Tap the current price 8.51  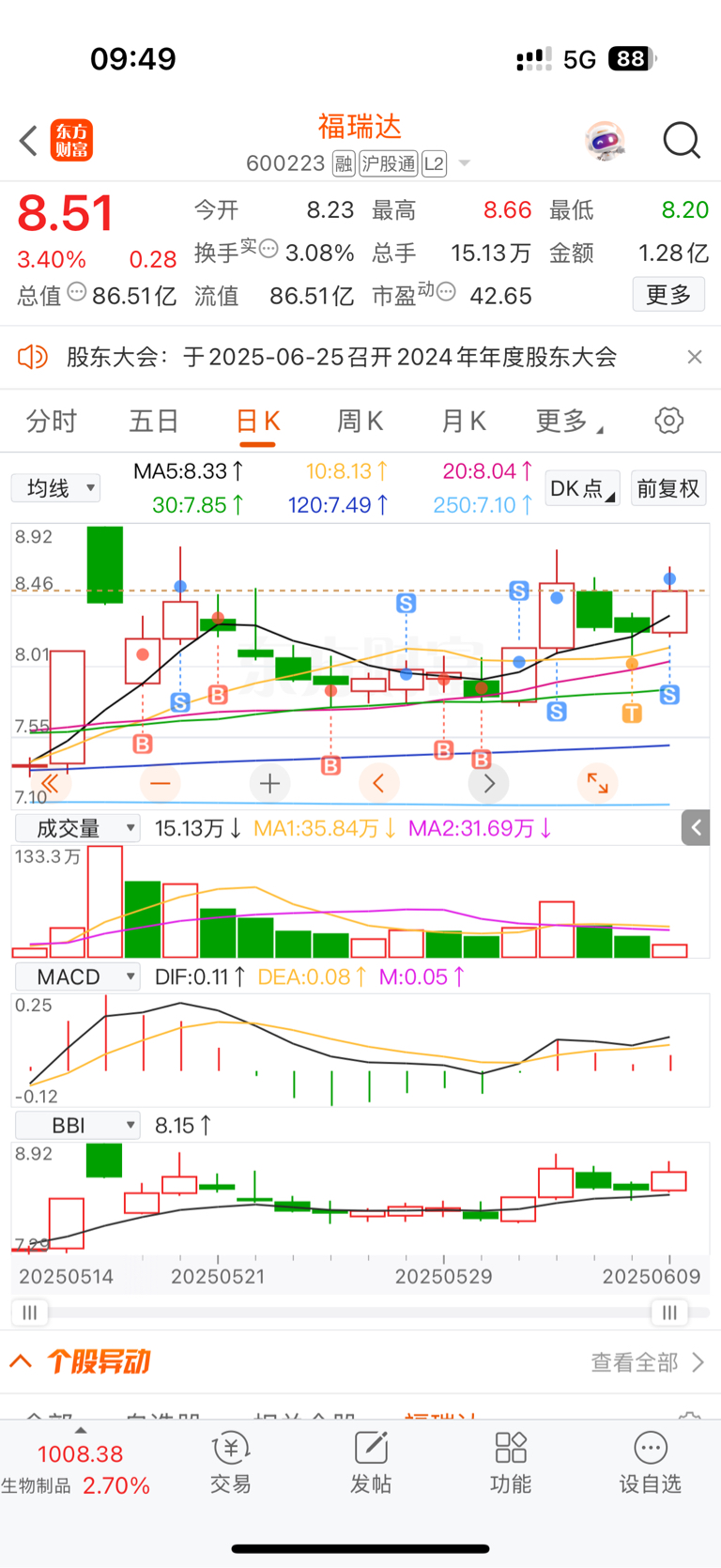[x=66, y=213]
